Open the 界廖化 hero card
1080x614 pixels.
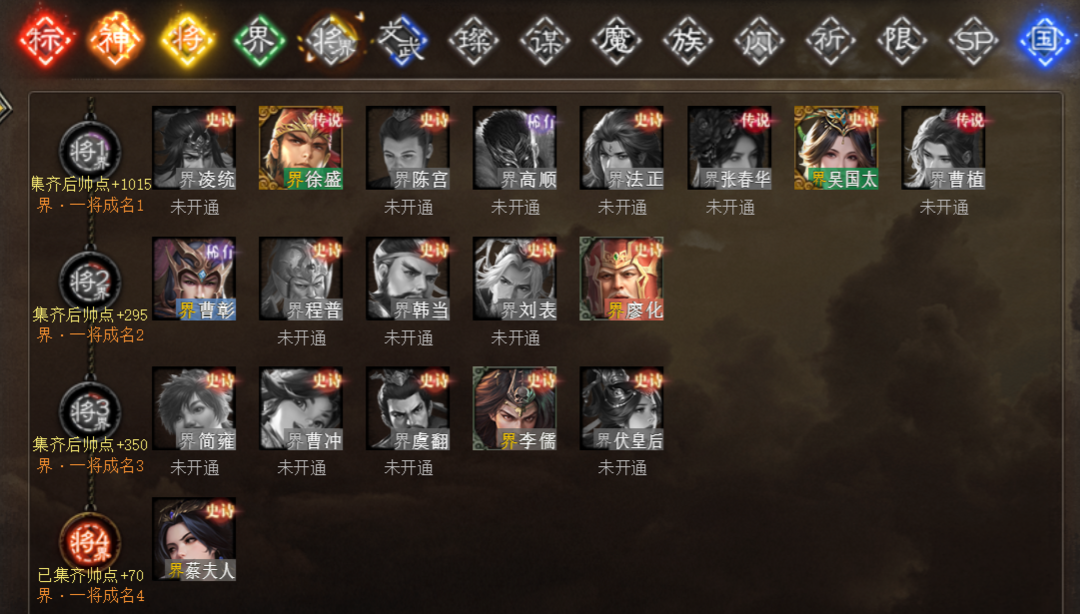(622, 278)
